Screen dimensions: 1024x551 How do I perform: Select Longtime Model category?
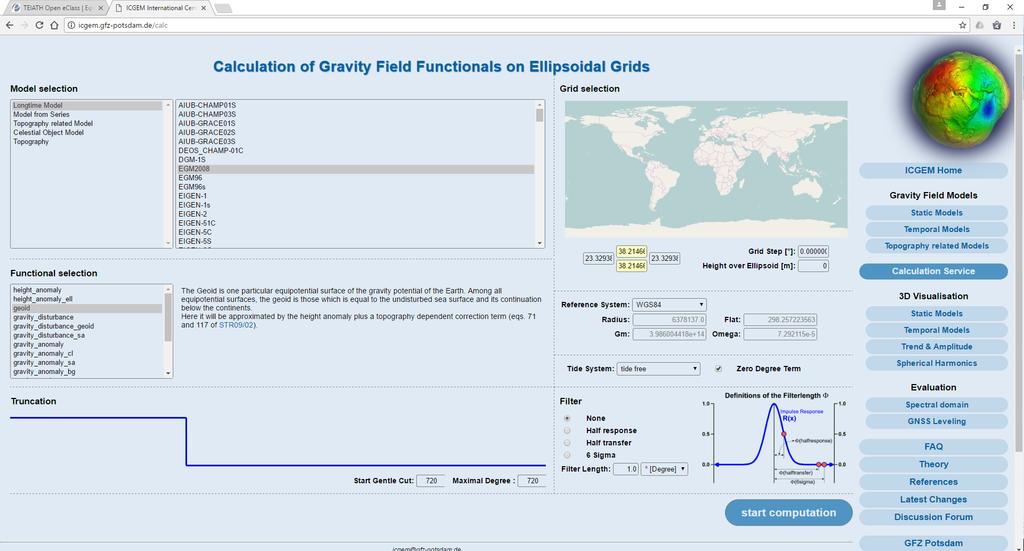tap(87, 105)
